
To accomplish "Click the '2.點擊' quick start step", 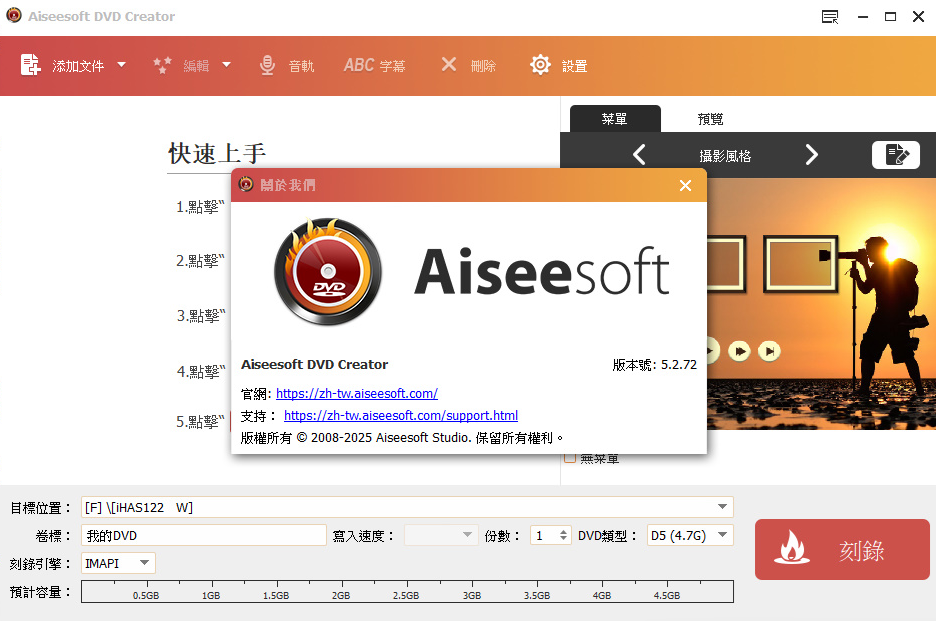I will pos(200,261).
